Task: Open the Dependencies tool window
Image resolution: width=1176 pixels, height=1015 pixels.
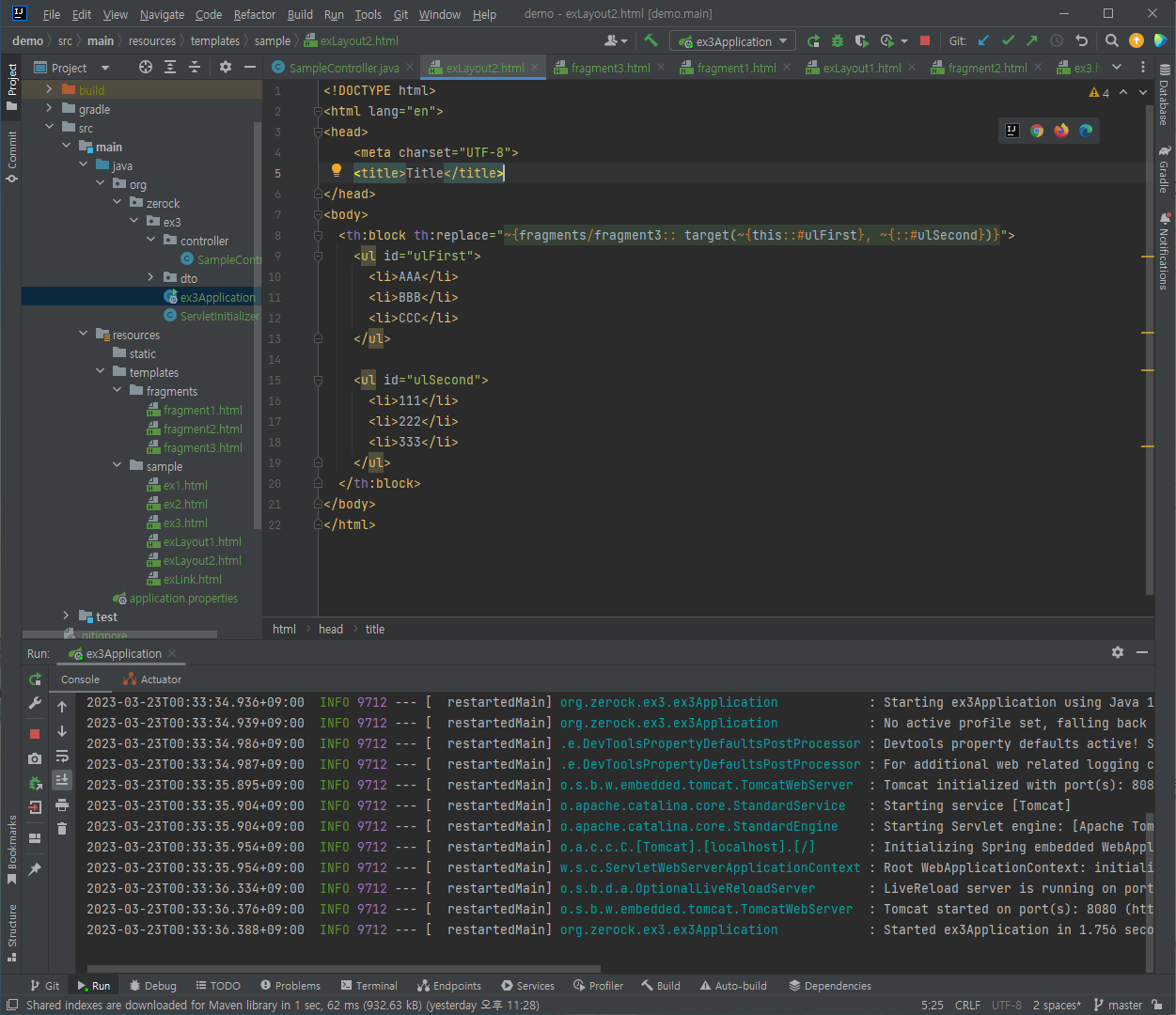Action: 830,986
